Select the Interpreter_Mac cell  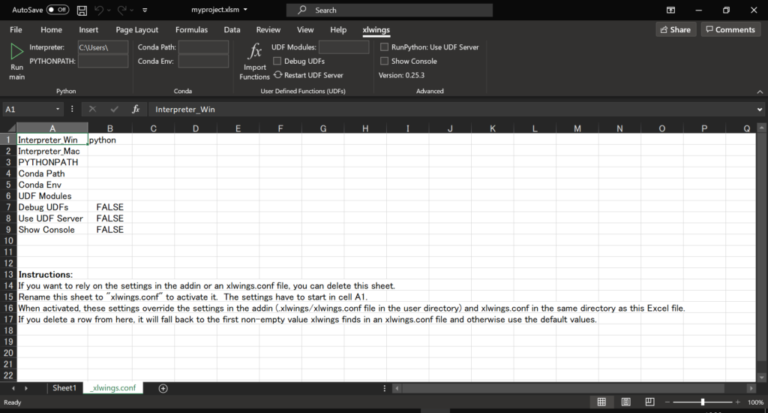pyautogui.click(x=52, y=151)
